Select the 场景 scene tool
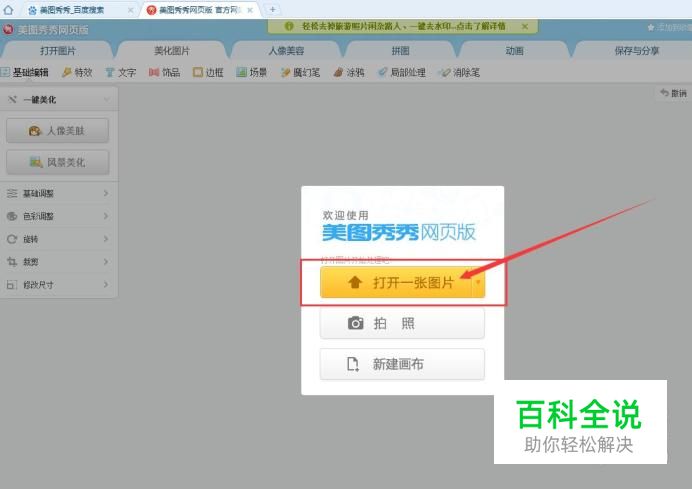Image resolution: width=692 pixels, height=489 pixels. 252,72
